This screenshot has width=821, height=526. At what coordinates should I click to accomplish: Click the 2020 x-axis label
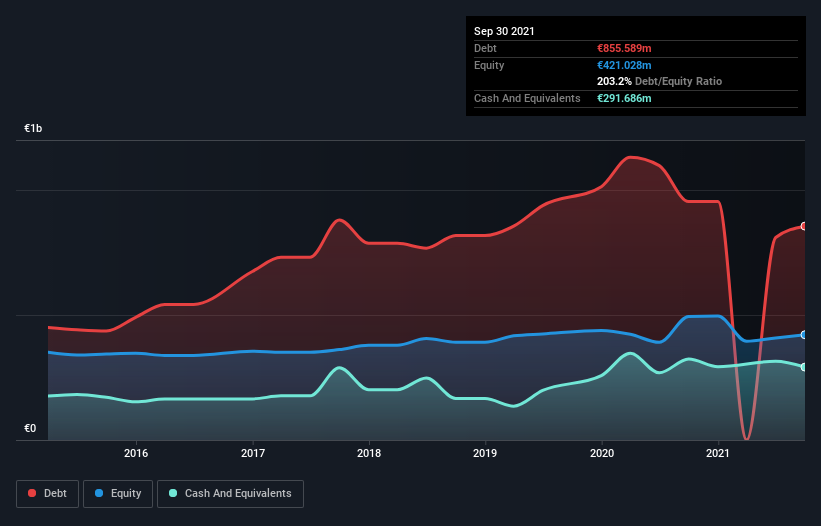click(x=602, y=453)
